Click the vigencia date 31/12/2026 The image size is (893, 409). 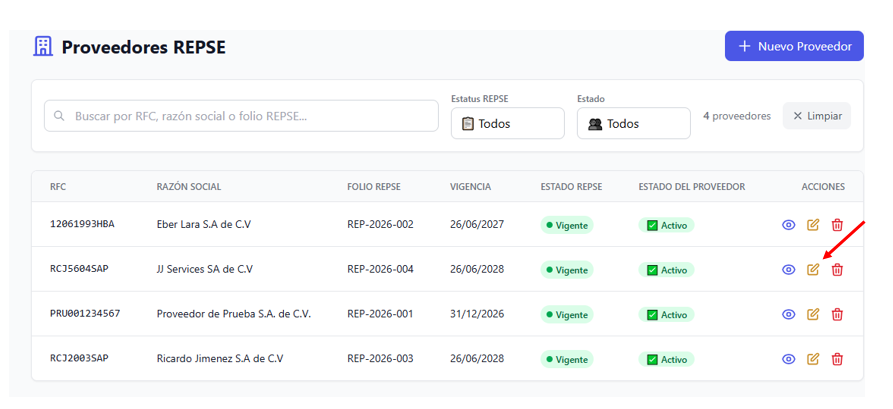(477, 314)
